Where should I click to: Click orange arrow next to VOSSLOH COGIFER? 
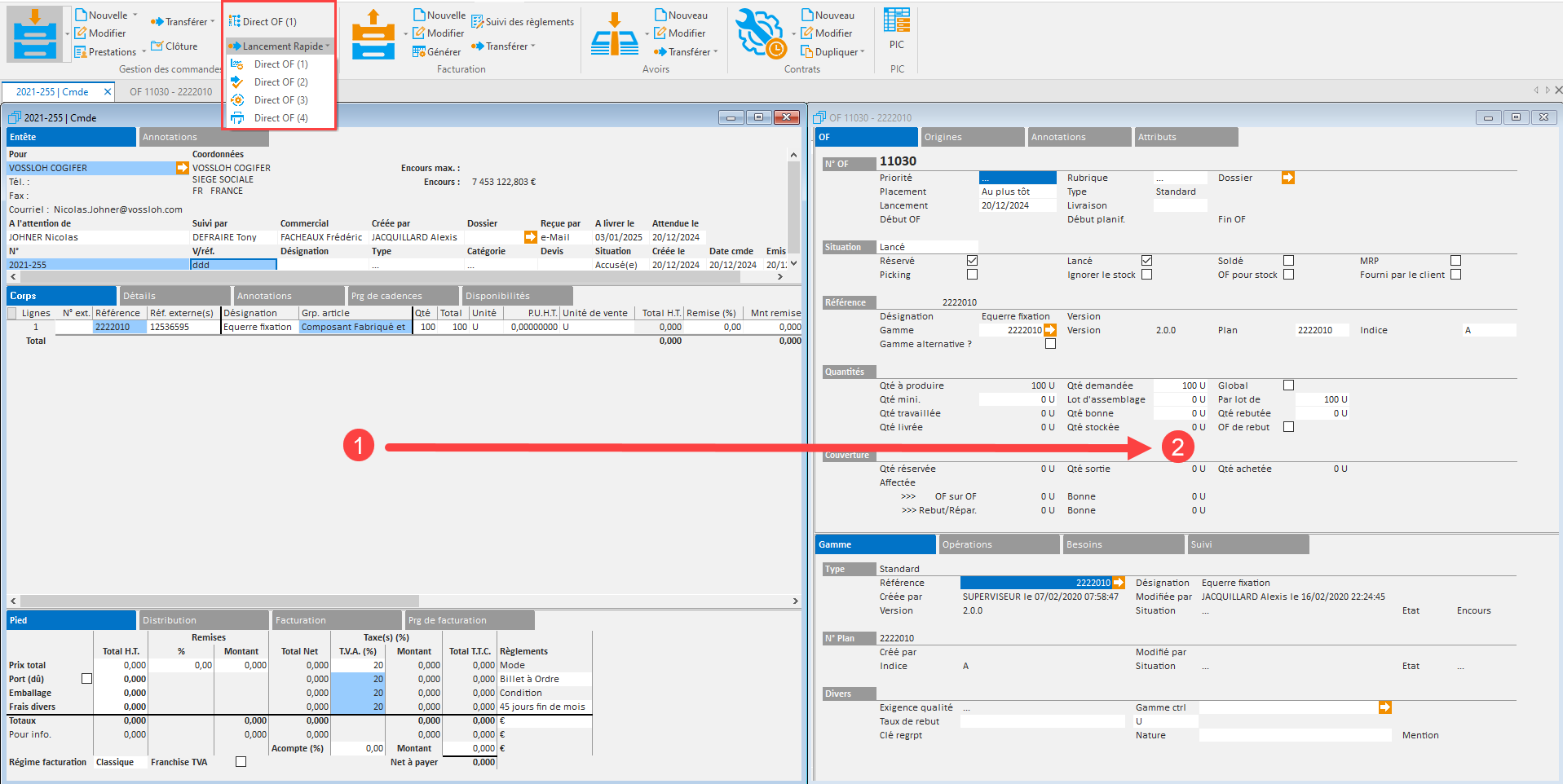[x=183, y=168]
